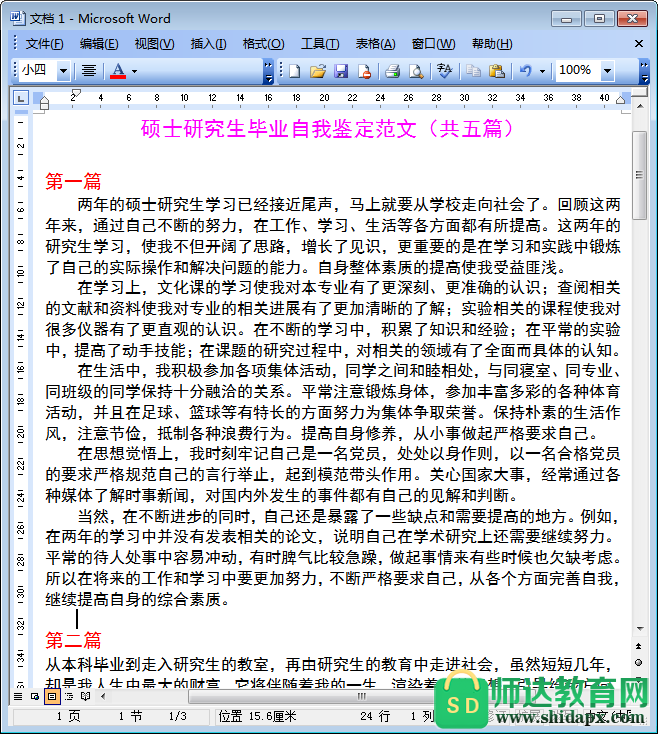Click the first-line indent marker on the ruler
The image size is (658, 734).
point(76,93)
